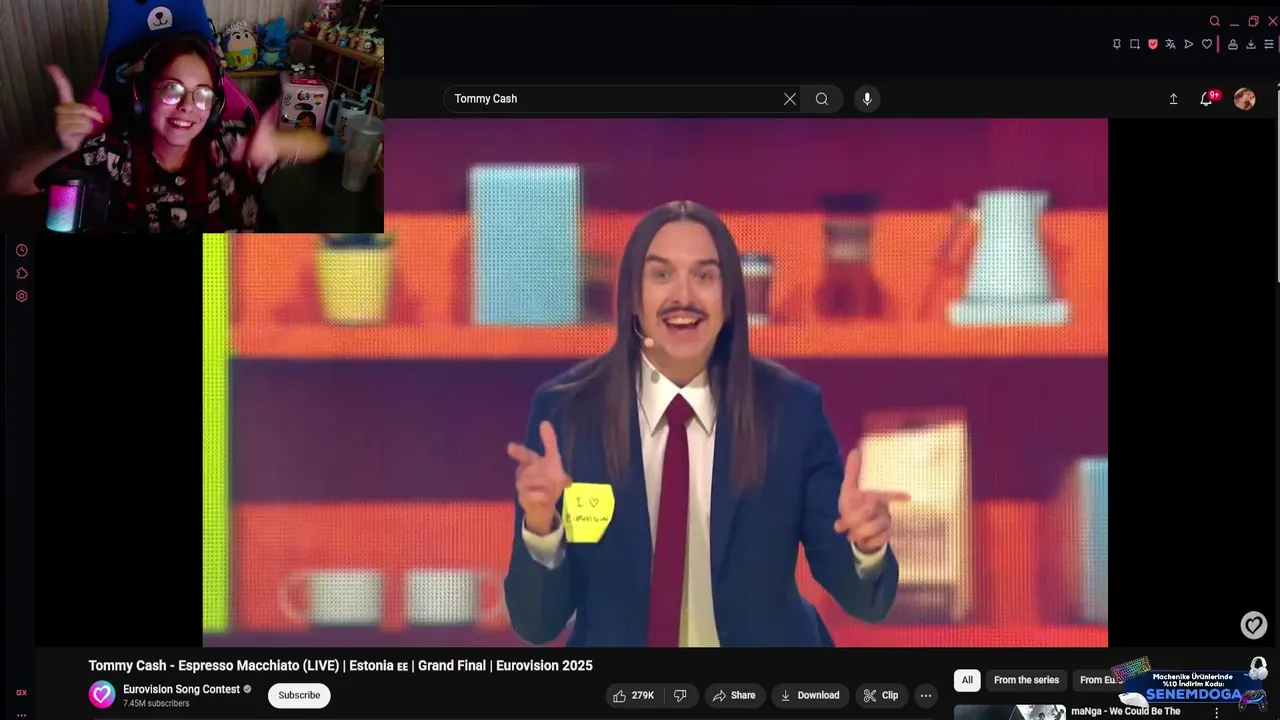Subscribe to Eurovision Song Contest channel
This screenshot has width=1280, height=720.
299,695
